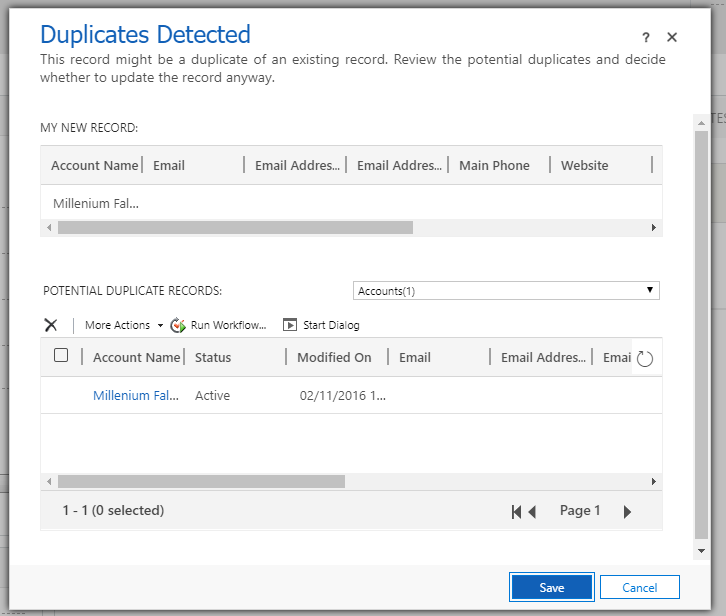
Task: Click the Run Workflow... label
Action: click(228, 325)
